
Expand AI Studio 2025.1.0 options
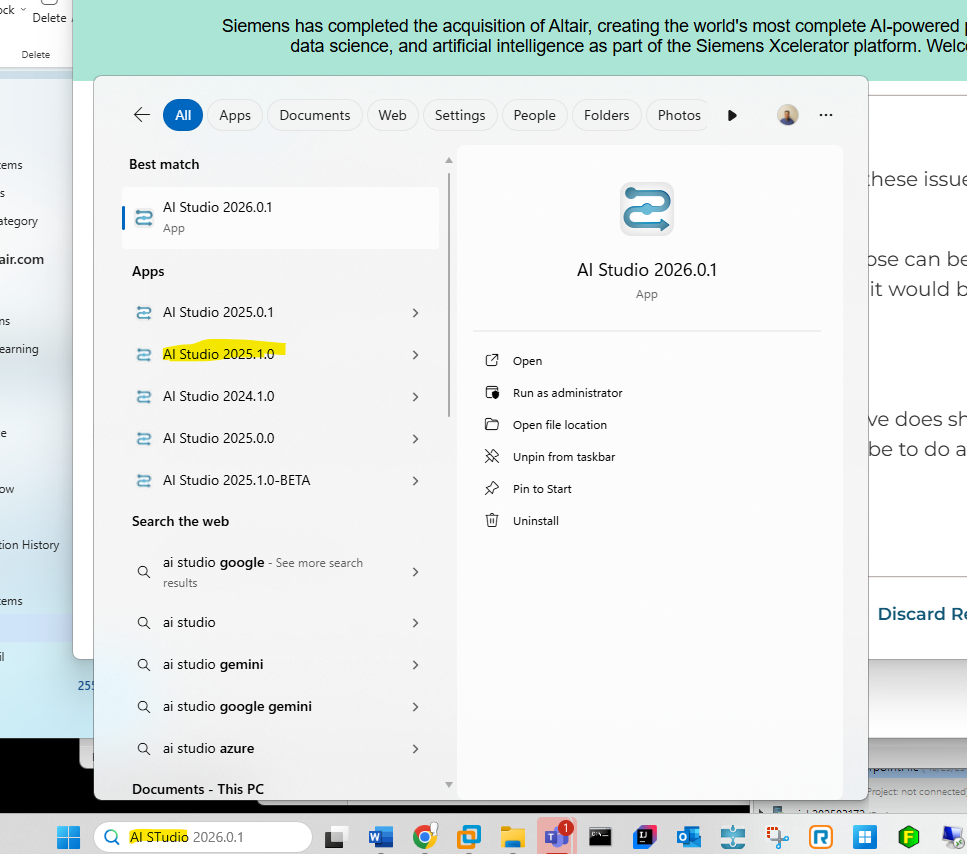[415, 355]
